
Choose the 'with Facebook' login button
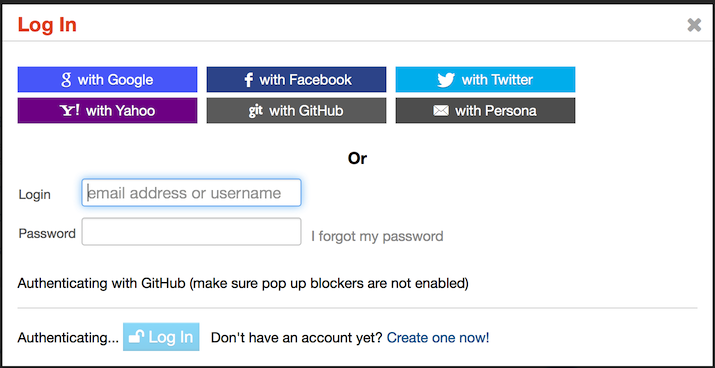pos(296,79)
